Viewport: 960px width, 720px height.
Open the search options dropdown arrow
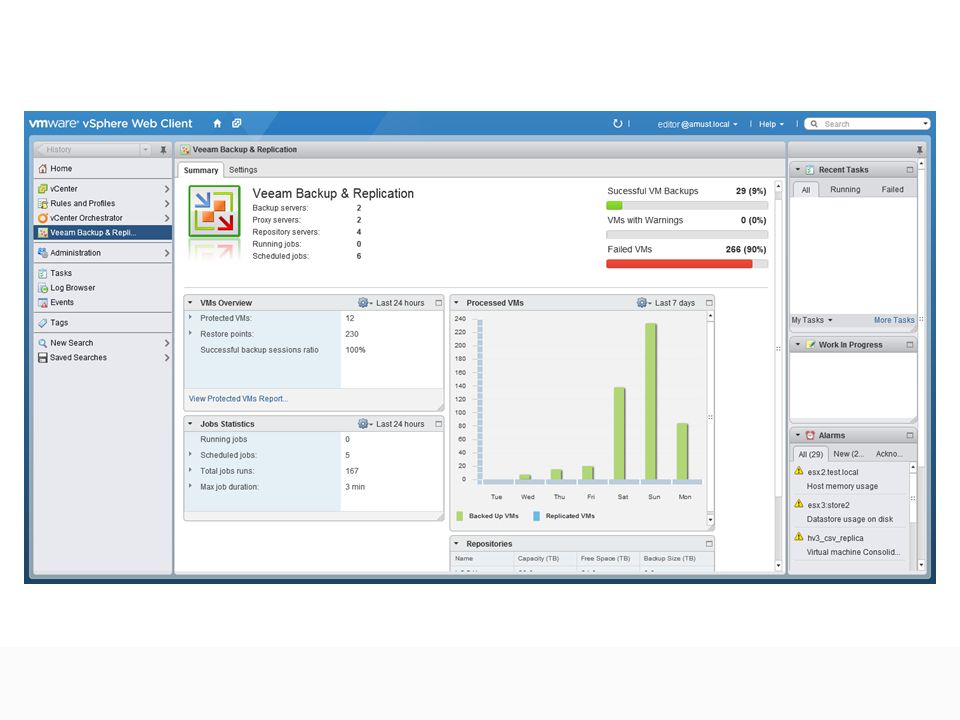(925, 124)
